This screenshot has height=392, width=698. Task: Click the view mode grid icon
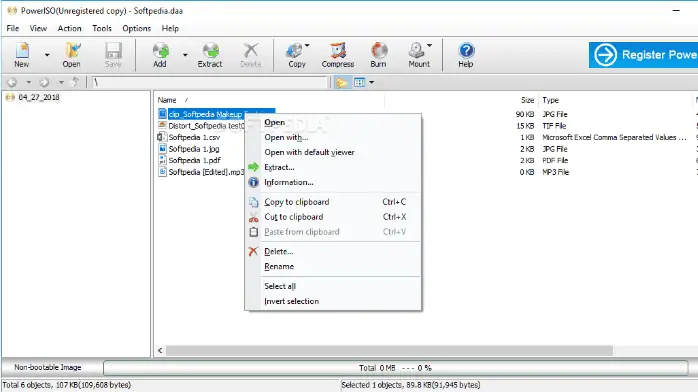pyautogui.click(x=359, y=82)
